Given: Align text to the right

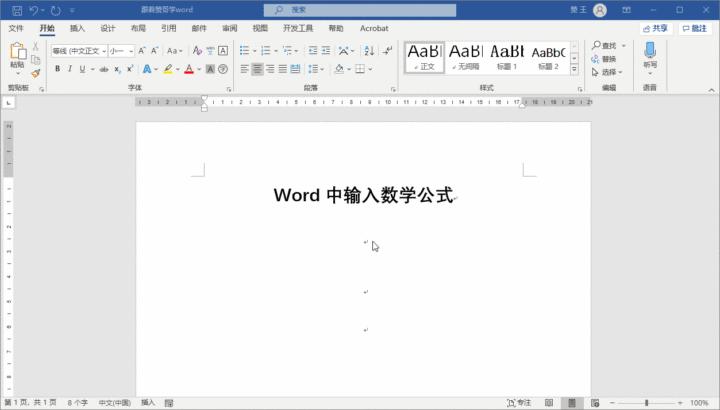Looking at the screenshot, I should tap(270, 69).
